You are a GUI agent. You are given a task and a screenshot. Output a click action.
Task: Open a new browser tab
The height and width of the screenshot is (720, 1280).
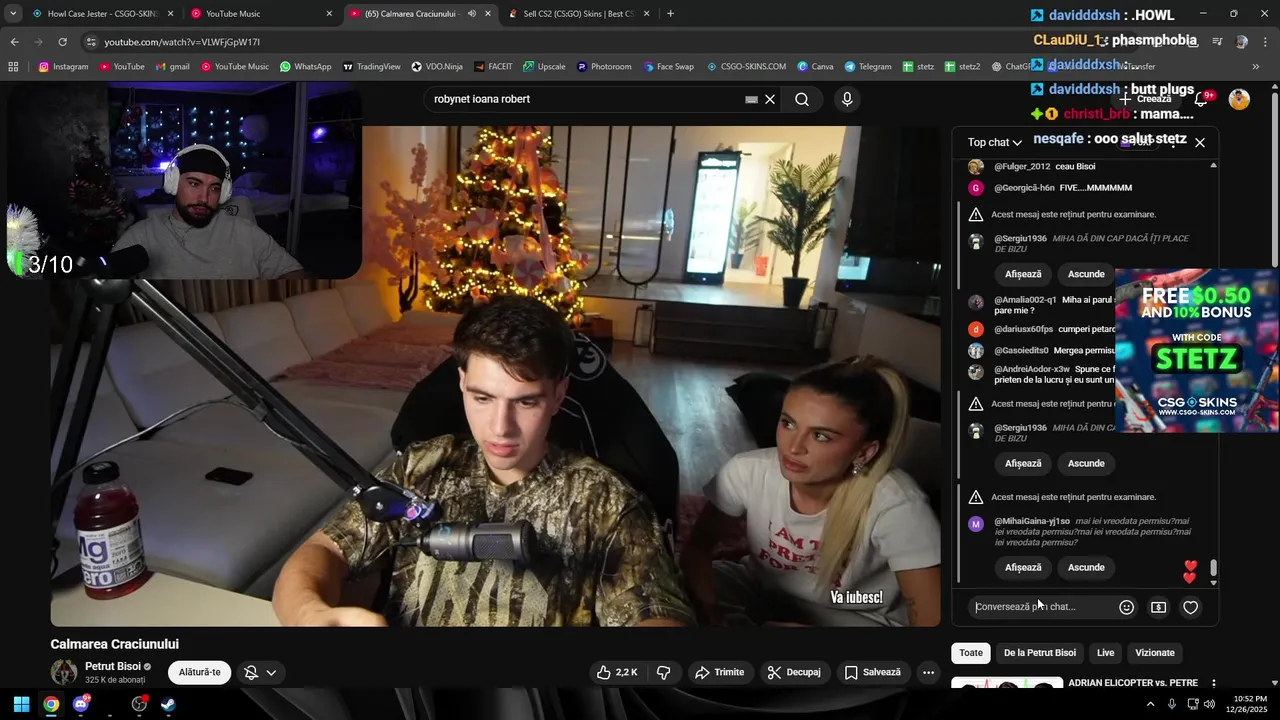(670, 14)
